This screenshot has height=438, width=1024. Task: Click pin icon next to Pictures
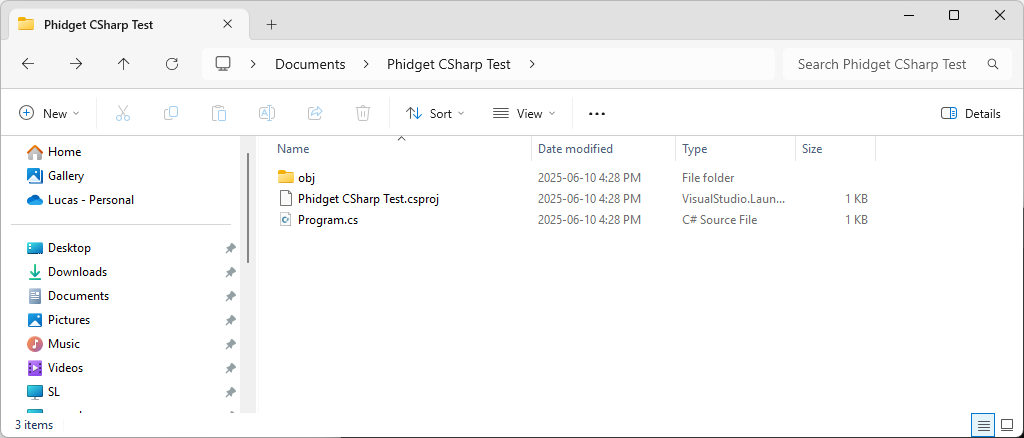(230, 320)
